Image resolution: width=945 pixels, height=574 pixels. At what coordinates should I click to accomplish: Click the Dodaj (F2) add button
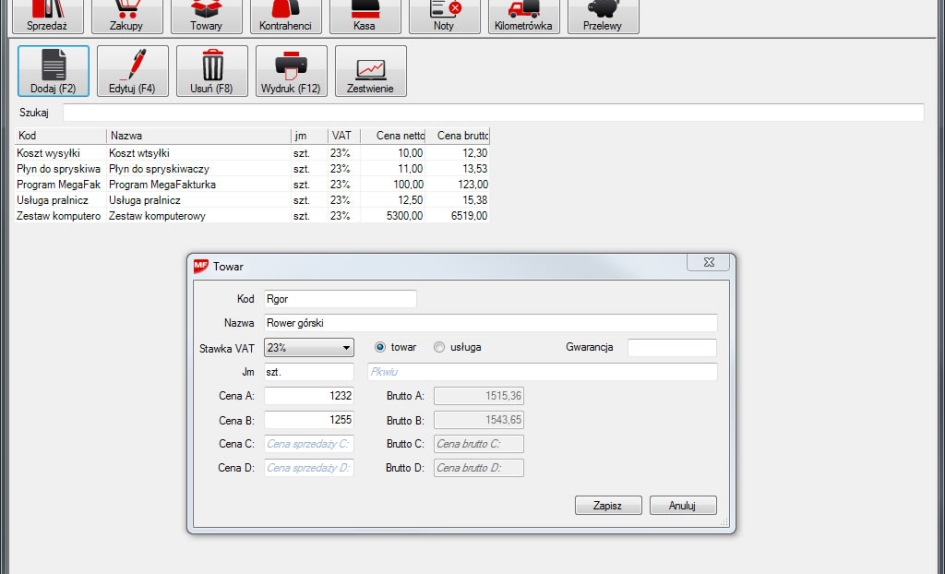53,71
